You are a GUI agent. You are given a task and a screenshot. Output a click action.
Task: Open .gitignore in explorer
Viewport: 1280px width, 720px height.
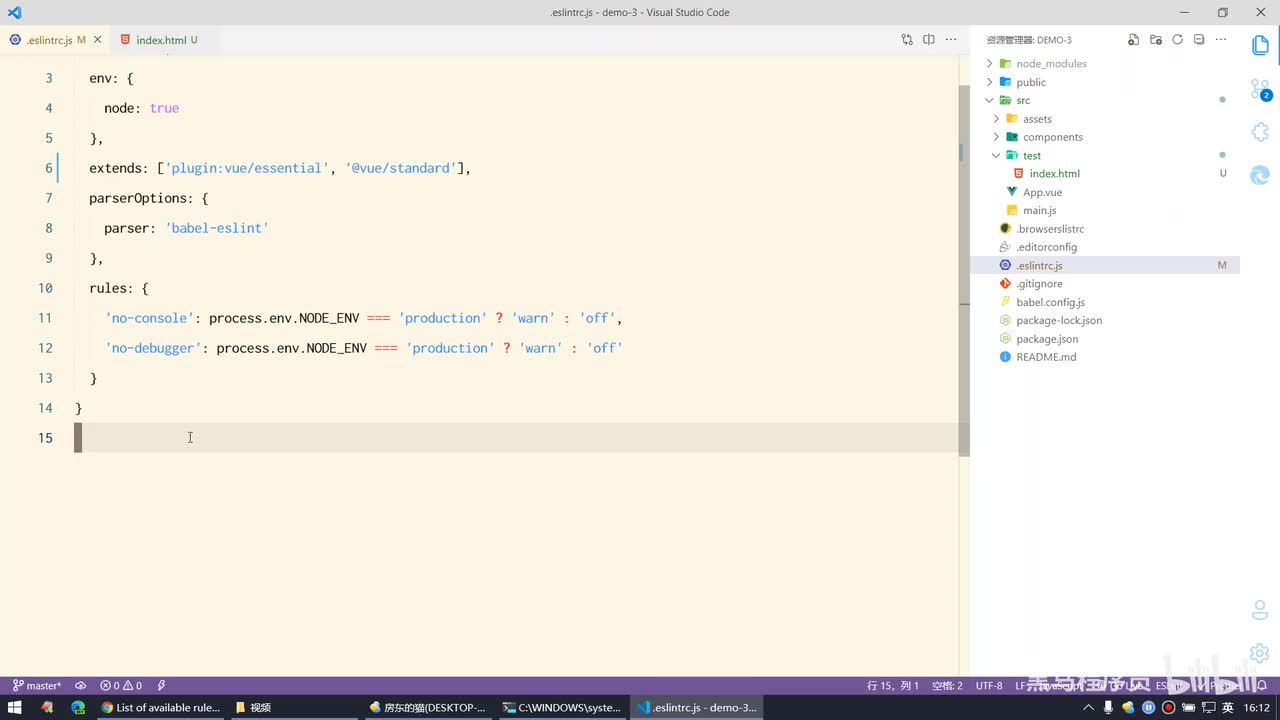click(x=1039, y=283)
